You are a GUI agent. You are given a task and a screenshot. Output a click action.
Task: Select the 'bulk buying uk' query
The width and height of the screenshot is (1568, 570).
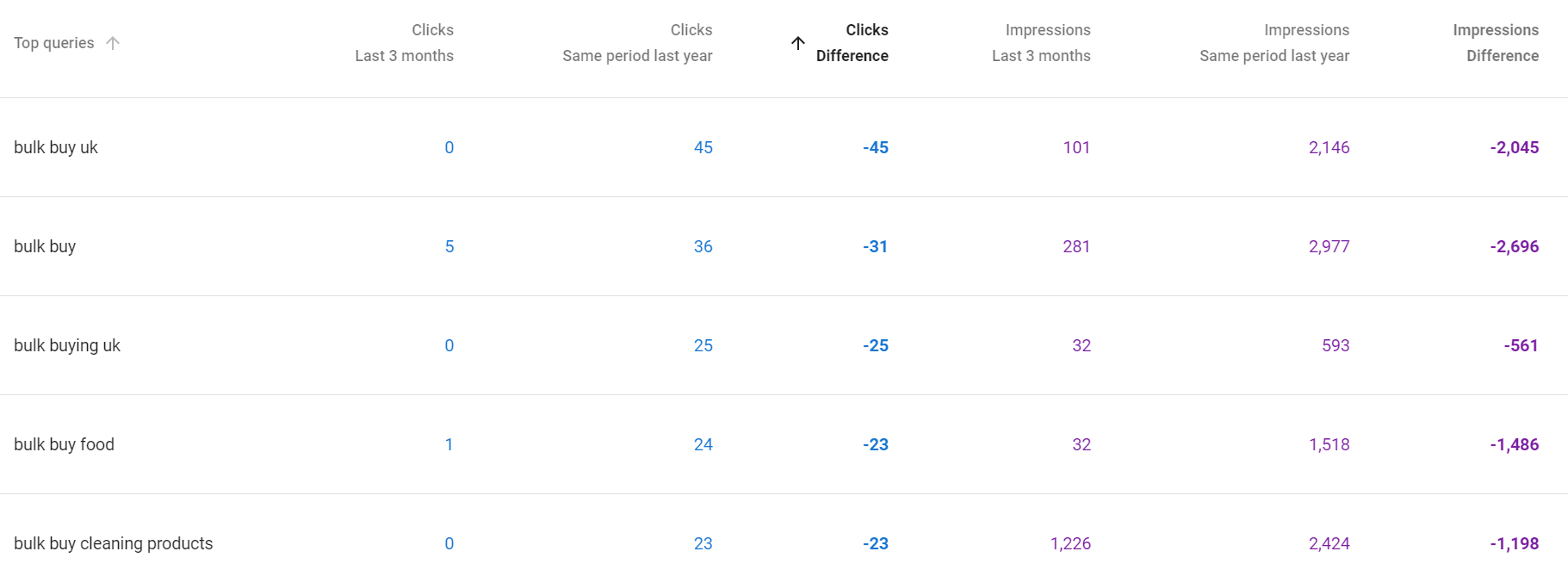[67, 345]
